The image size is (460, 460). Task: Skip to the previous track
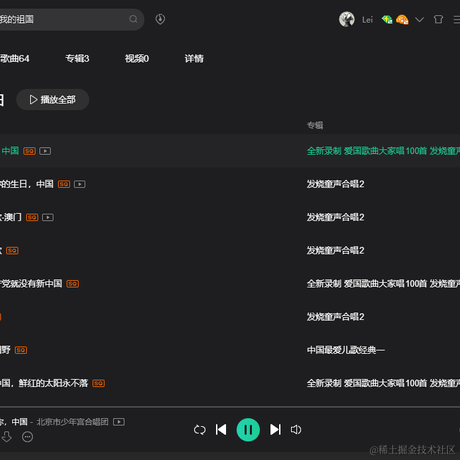221,430
